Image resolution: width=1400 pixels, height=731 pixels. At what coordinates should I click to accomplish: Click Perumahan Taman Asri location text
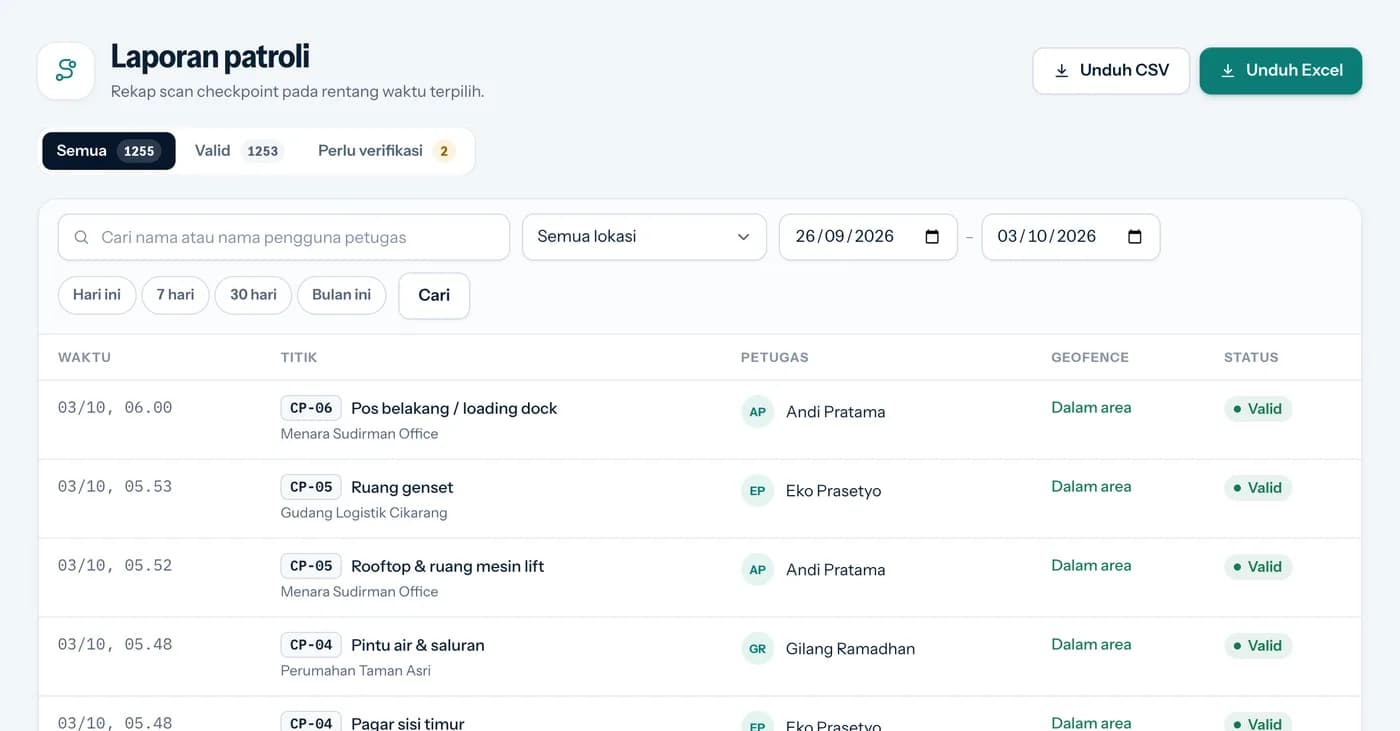356,671
